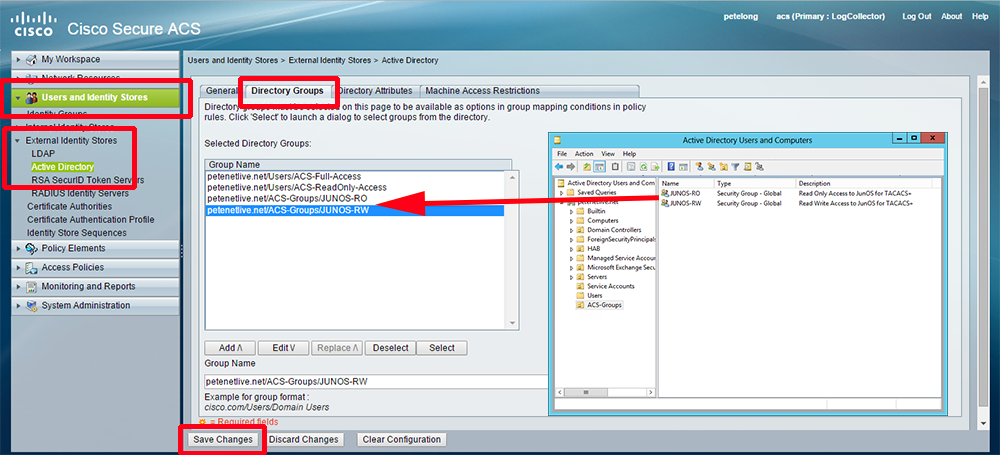Click the Properties icon in the AD toolbar

tap(631, 167)
